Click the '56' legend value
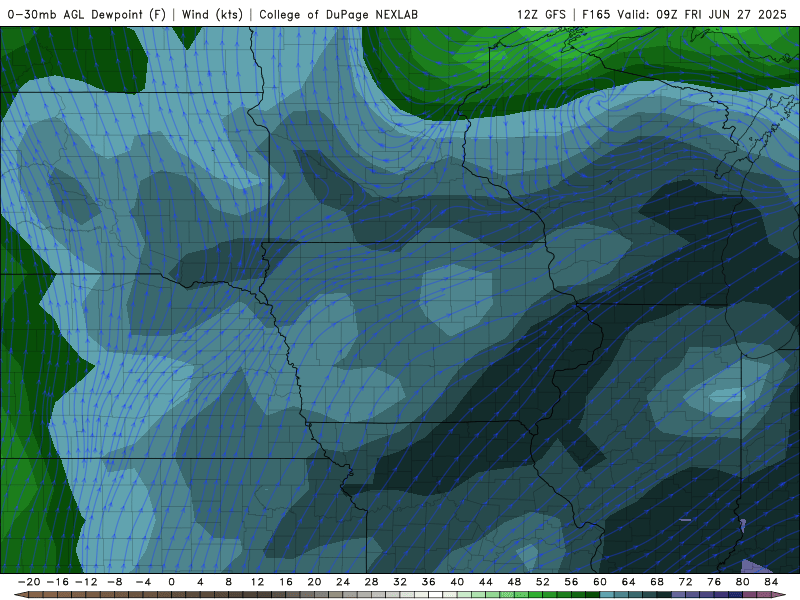Viewport: 800px width, 600px height. coord(571,582)
